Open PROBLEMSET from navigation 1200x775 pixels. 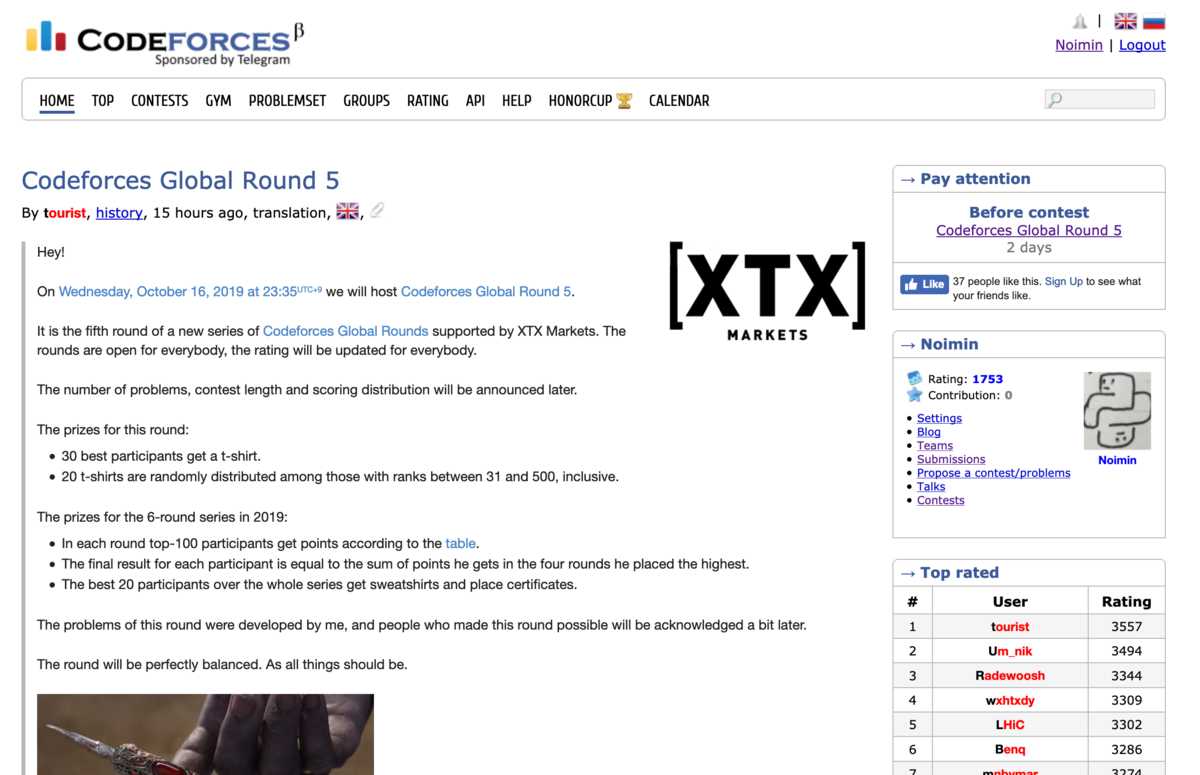coord(287,100)
